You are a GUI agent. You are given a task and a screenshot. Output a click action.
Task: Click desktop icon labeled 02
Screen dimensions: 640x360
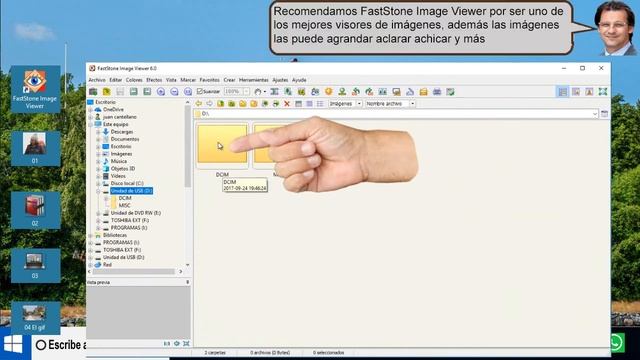tap(35, 210)
